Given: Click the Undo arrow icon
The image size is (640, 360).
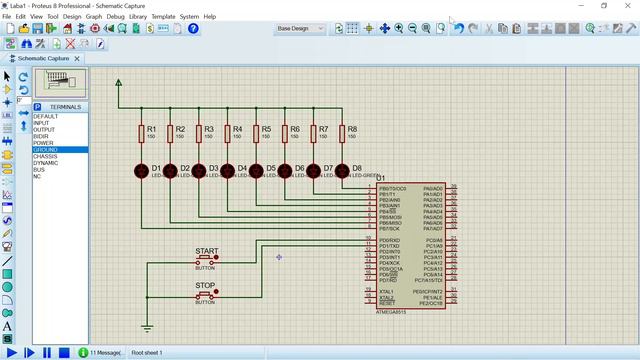Looking at the screenshot, I should coord(459,29).
